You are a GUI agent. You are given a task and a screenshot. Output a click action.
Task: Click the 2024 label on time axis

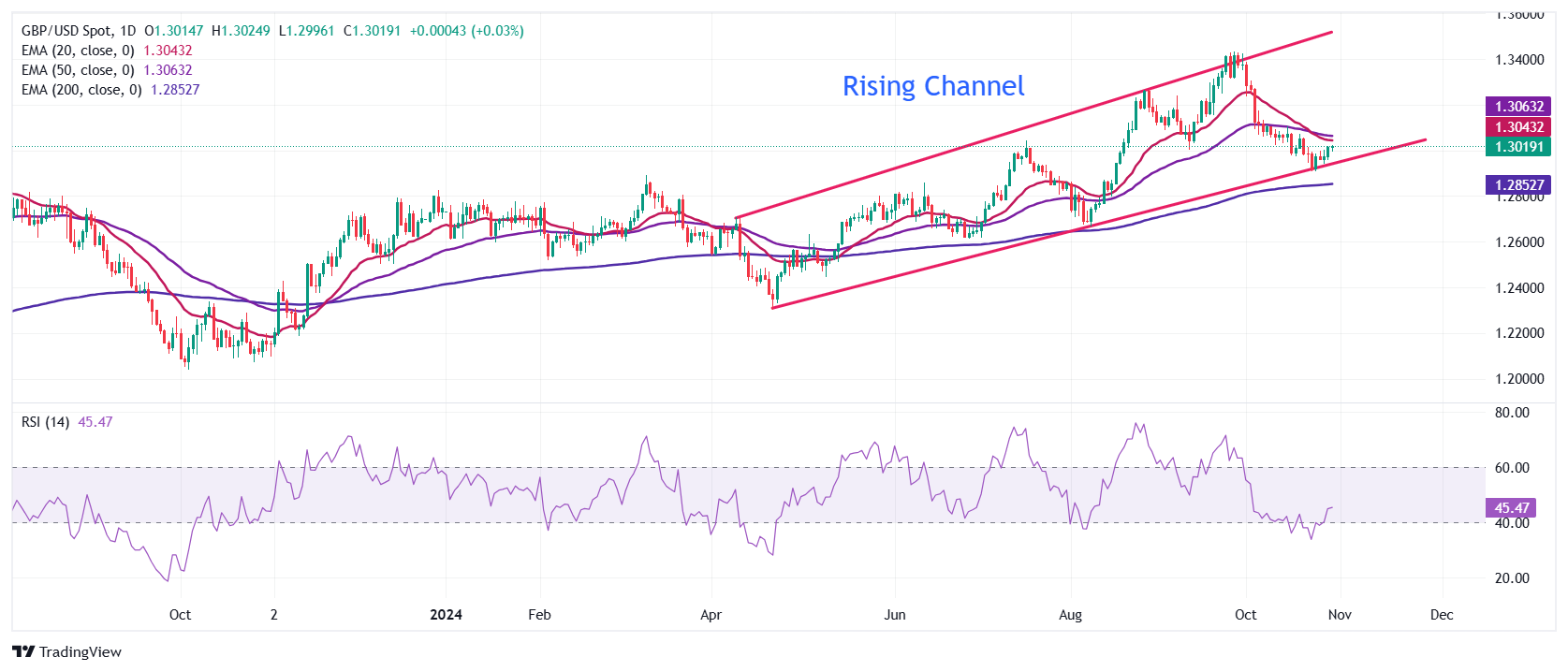point(446,615)
